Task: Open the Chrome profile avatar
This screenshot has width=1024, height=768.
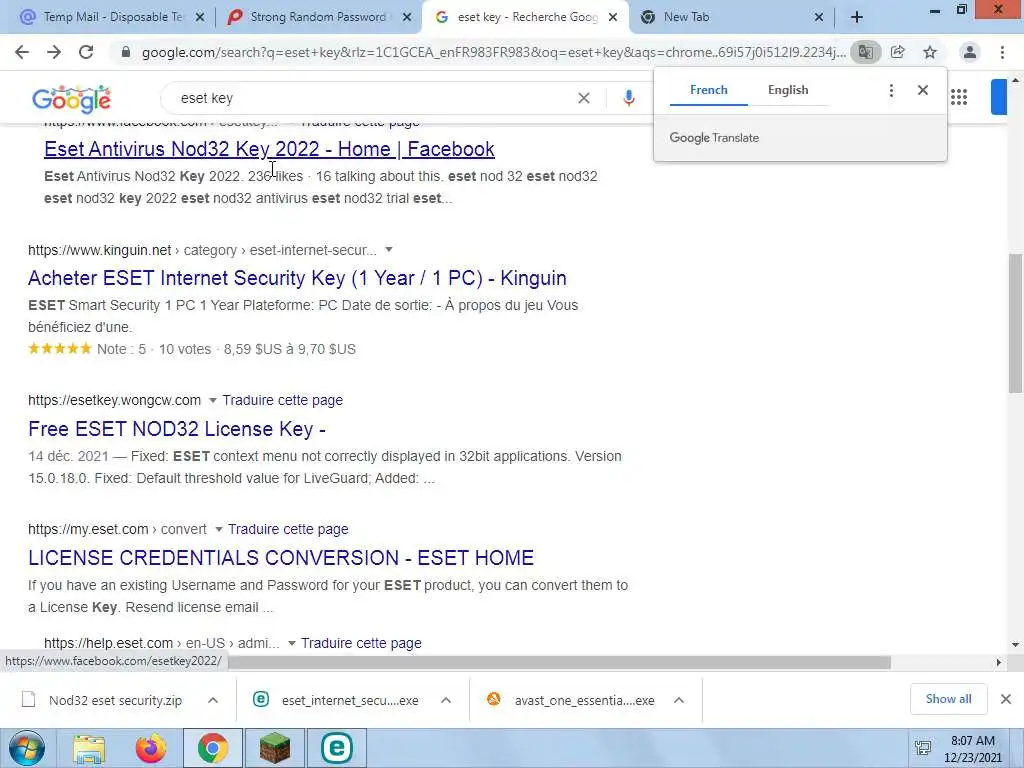Action: tap(970, 52)
